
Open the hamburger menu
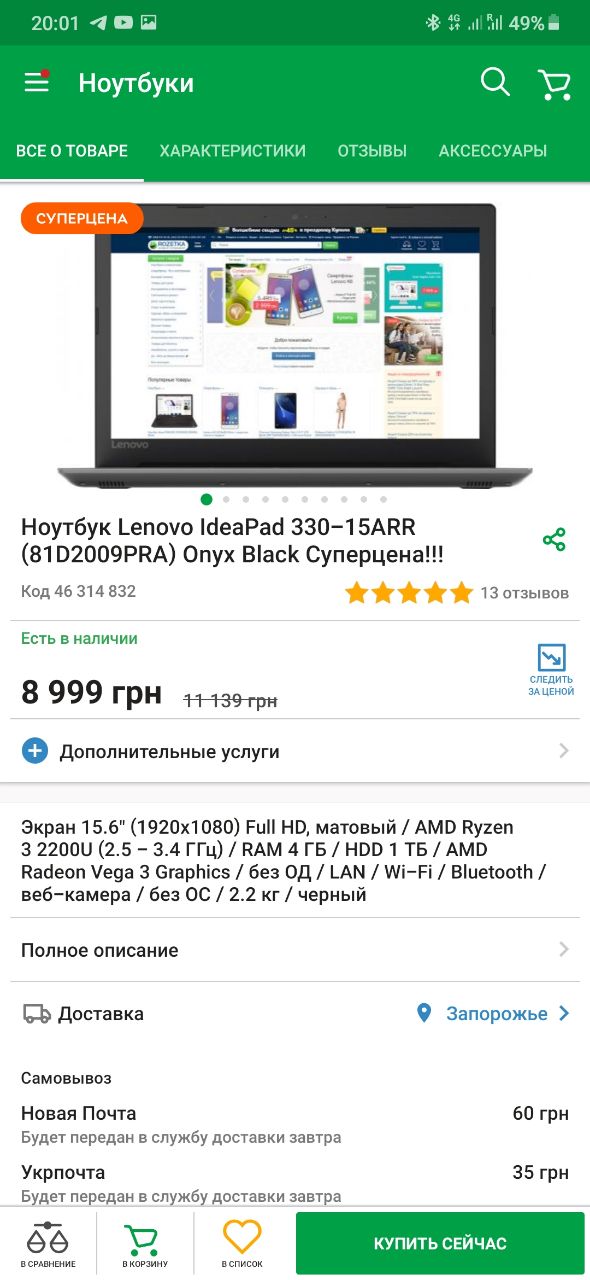(x=37, y=82)
